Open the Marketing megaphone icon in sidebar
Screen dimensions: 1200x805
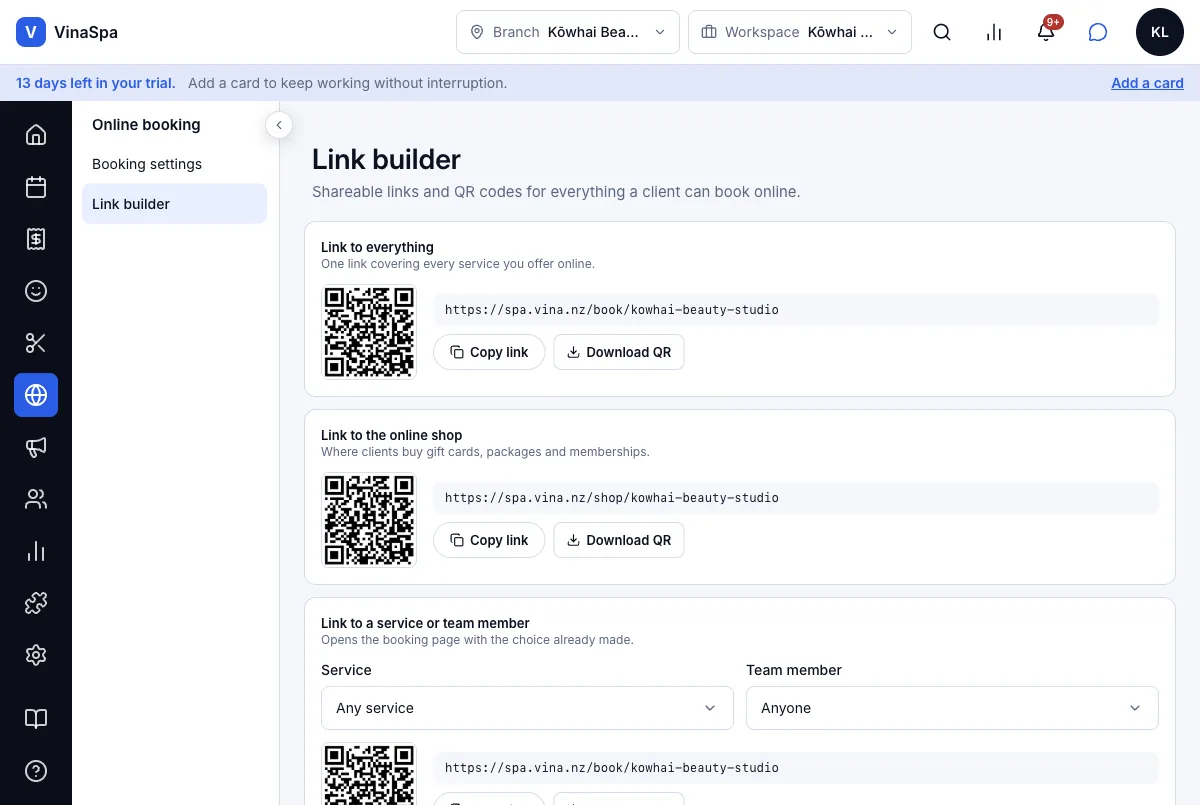[36, 447]
